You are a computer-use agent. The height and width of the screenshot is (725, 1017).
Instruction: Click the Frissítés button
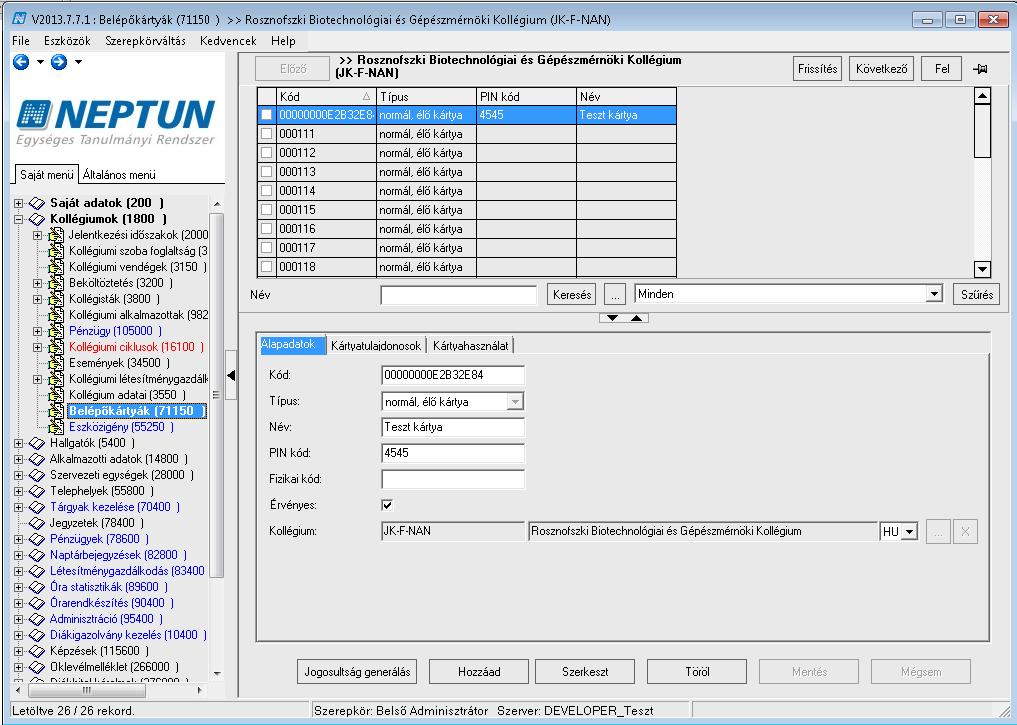tap(817, 69)
